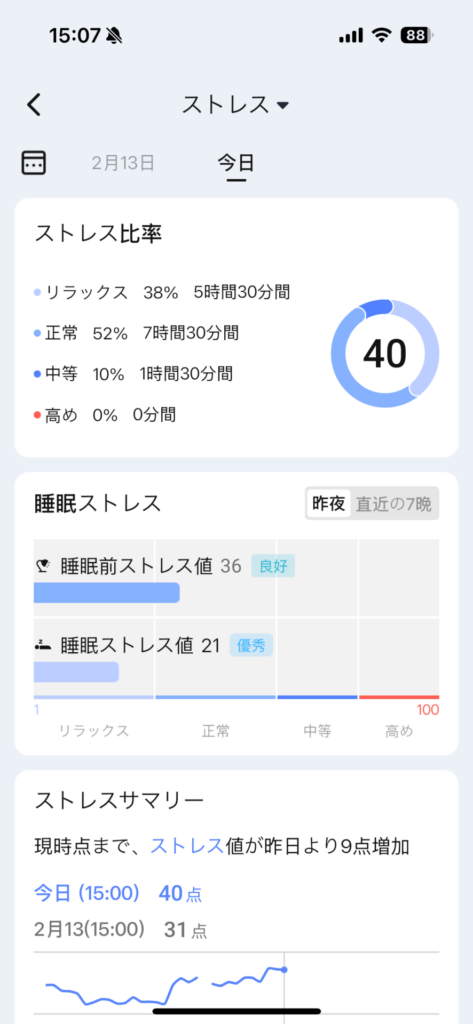Tap the sleep stress bed icon

click(42, 646)
